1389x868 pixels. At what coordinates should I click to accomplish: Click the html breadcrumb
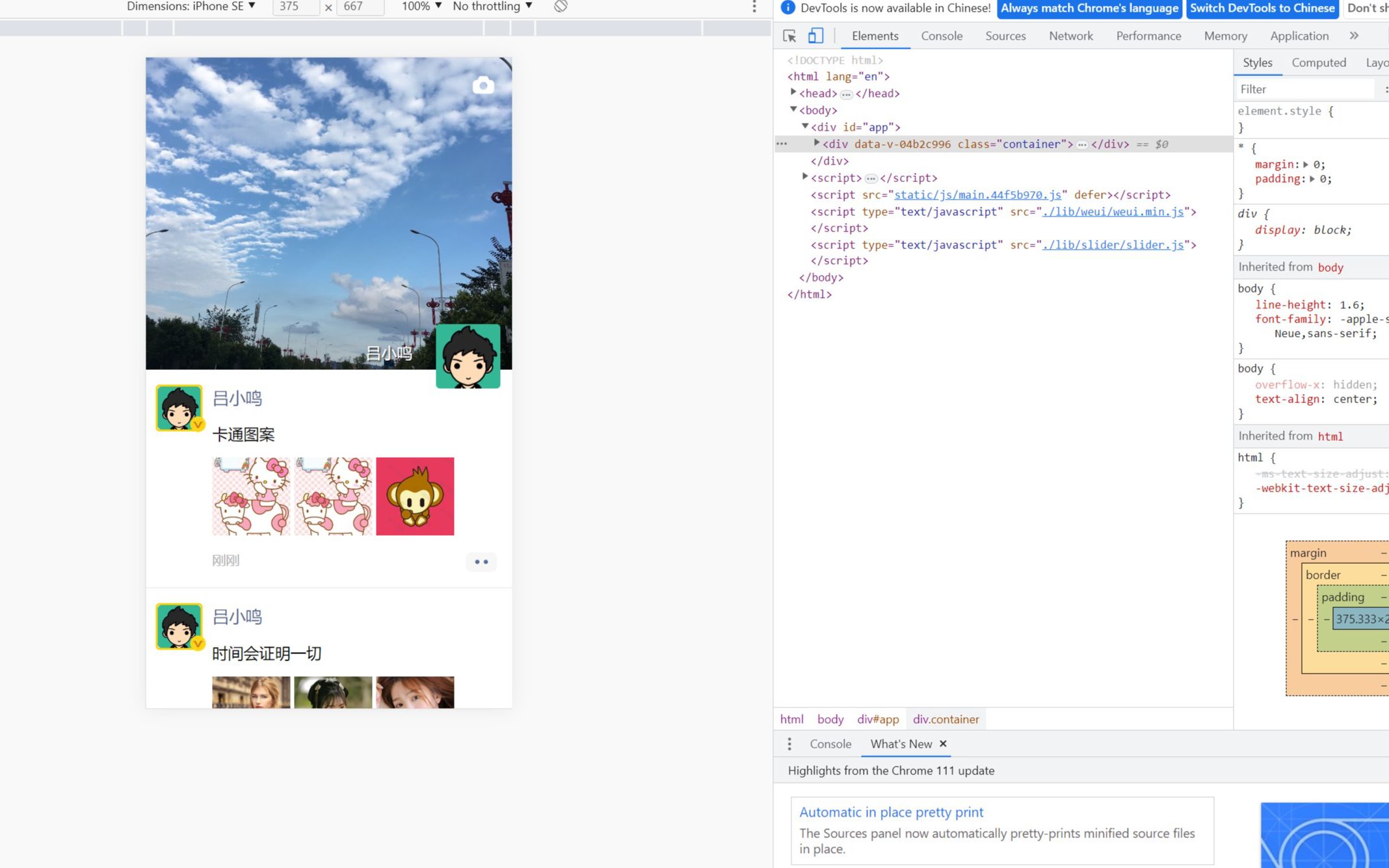click(791, 719)
